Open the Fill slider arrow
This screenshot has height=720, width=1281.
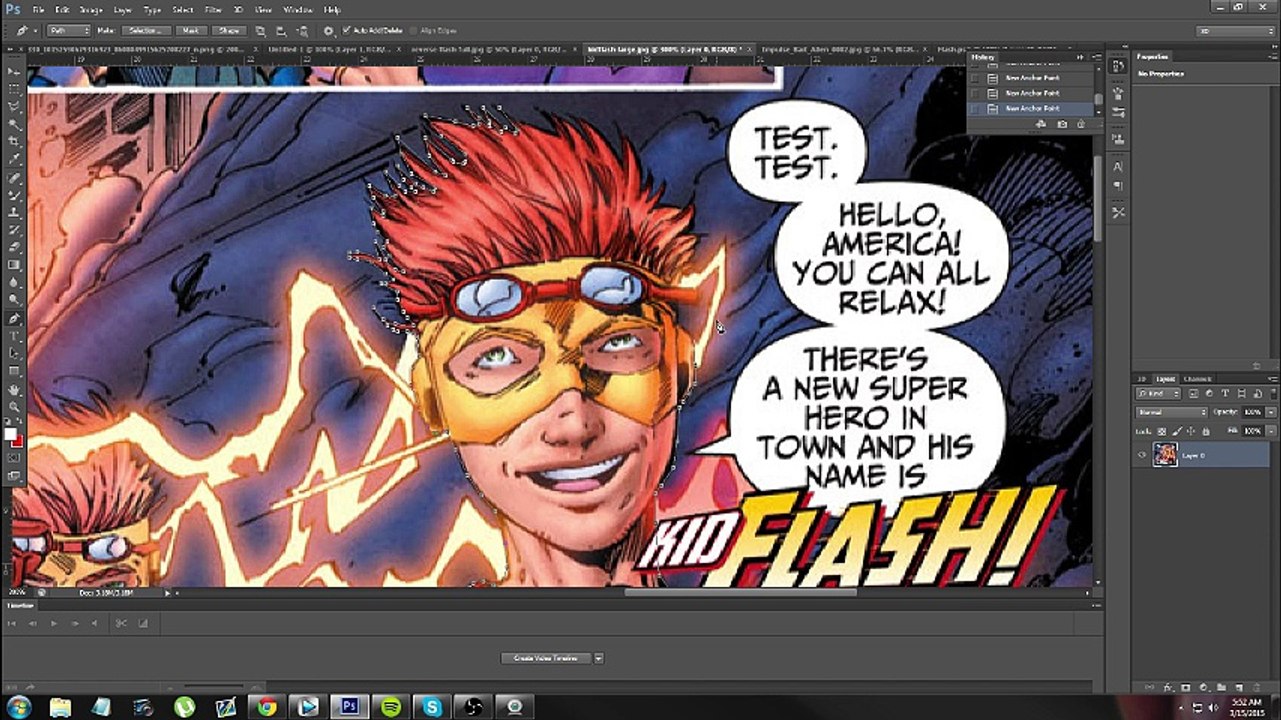click(1271, 430)
